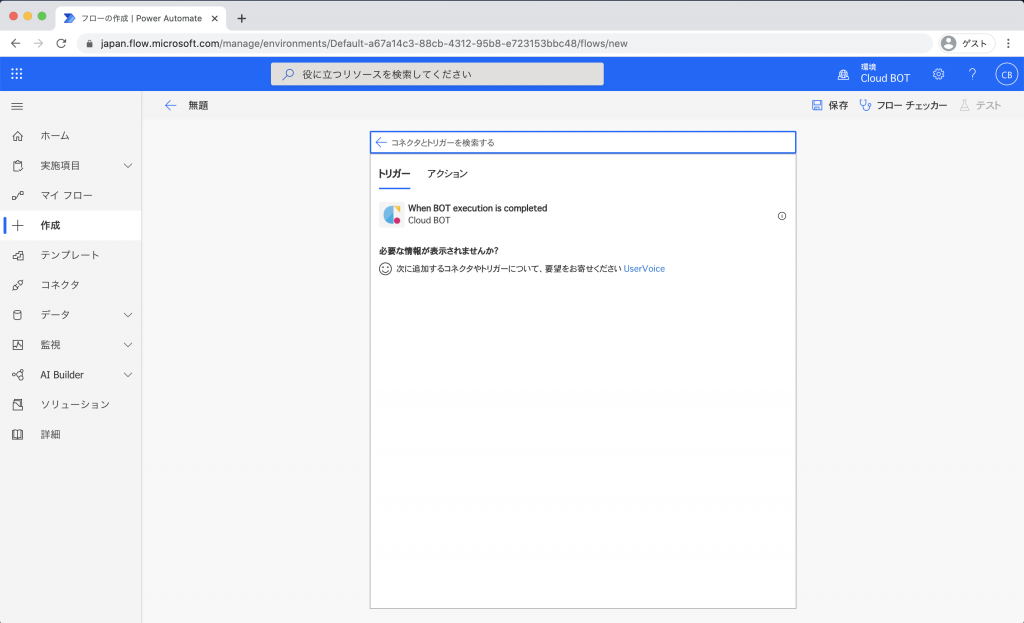The image size is (1024, 623).
Task: Open settings gear in header
Action: [x=938, y=74]
